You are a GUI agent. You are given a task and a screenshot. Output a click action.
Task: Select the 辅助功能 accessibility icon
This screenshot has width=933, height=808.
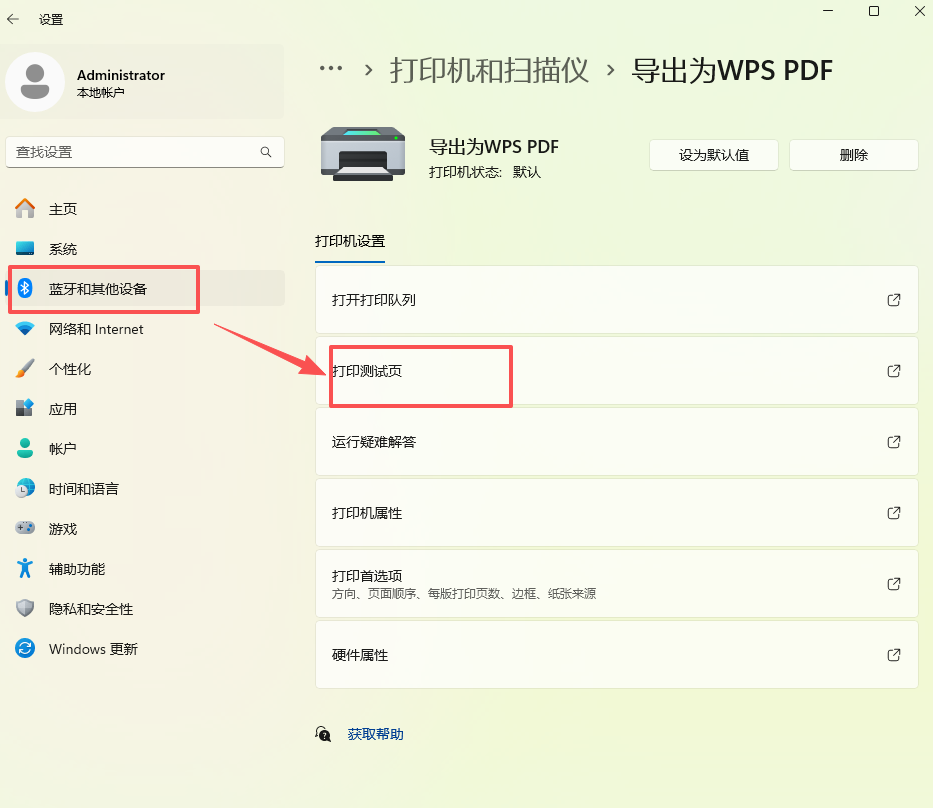[23, 568]
